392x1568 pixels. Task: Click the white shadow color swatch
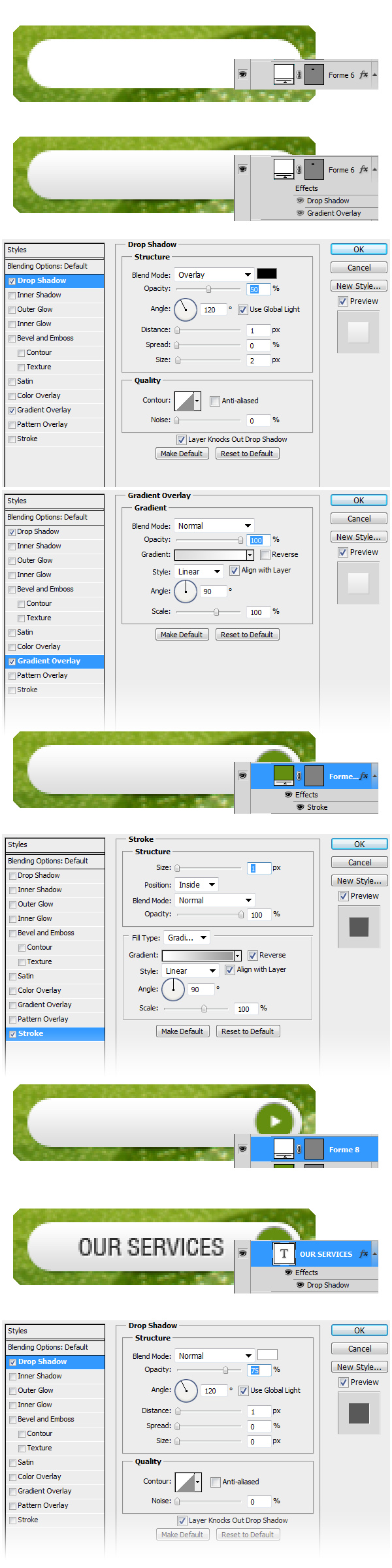(x=267, y=1355)
